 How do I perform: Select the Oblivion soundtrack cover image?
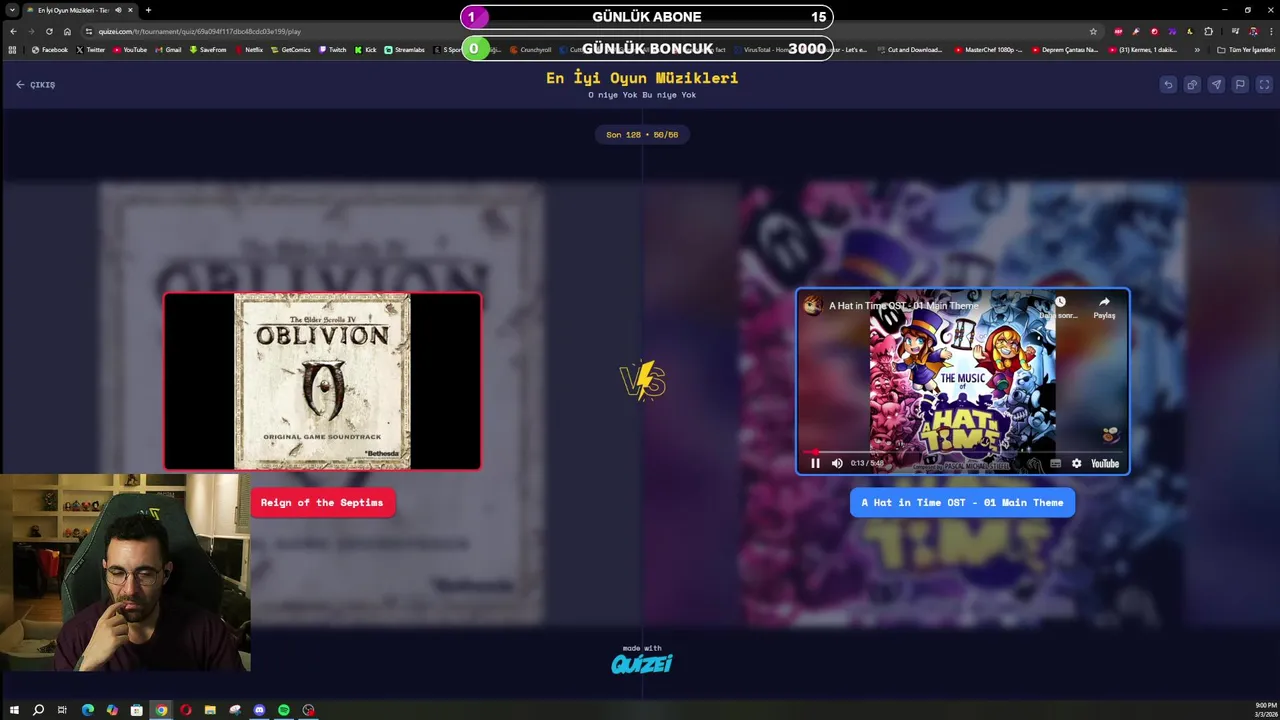click(x=322, y=381)
